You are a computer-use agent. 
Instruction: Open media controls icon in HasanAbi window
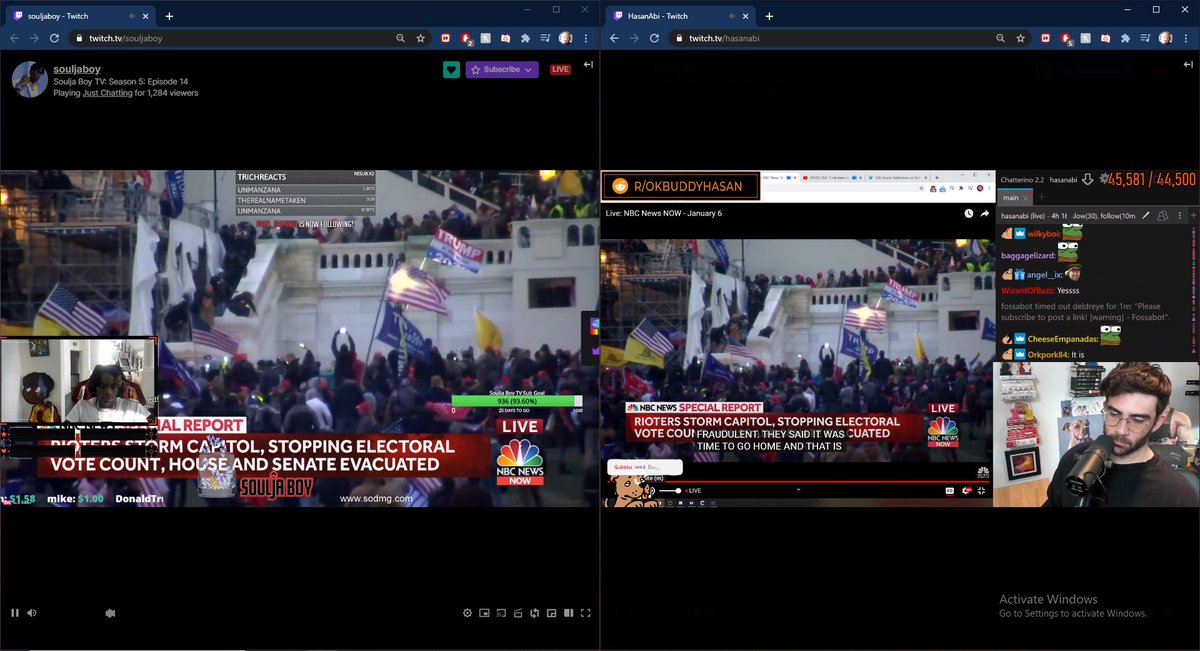coord(1145,38)
